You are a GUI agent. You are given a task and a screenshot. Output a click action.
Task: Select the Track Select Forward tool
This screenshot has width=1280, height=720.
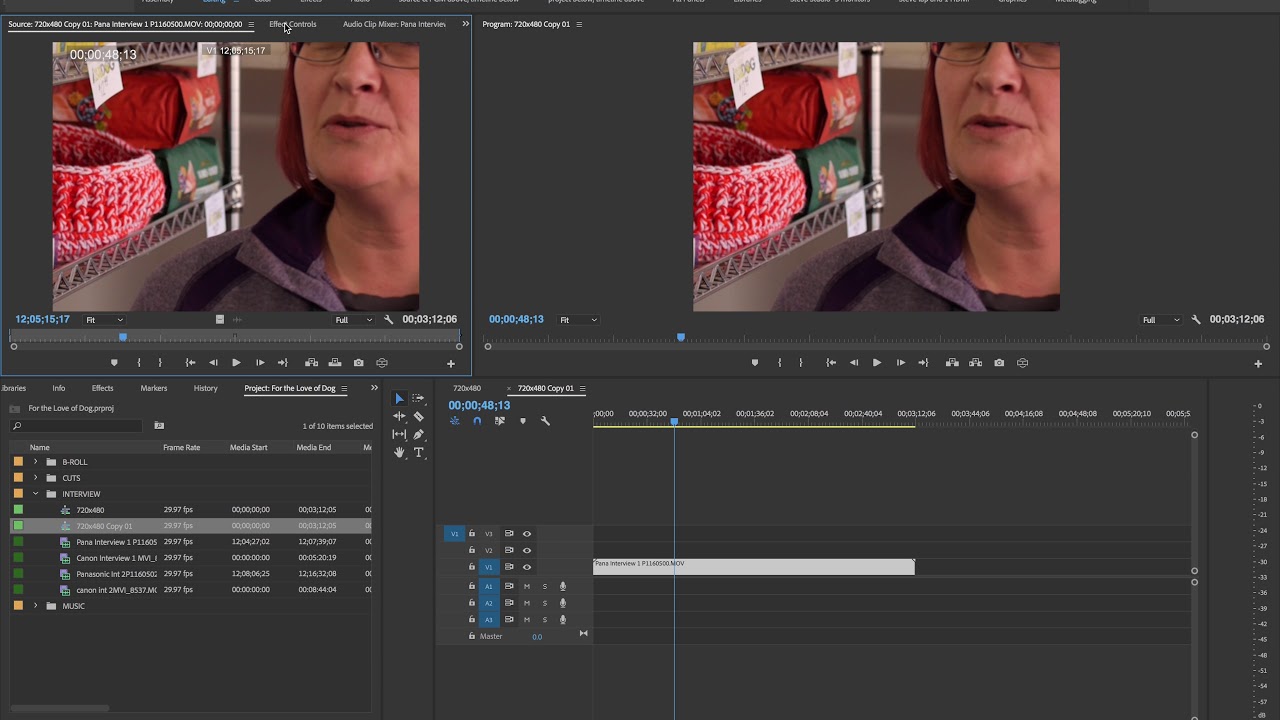tap(418, 398)
